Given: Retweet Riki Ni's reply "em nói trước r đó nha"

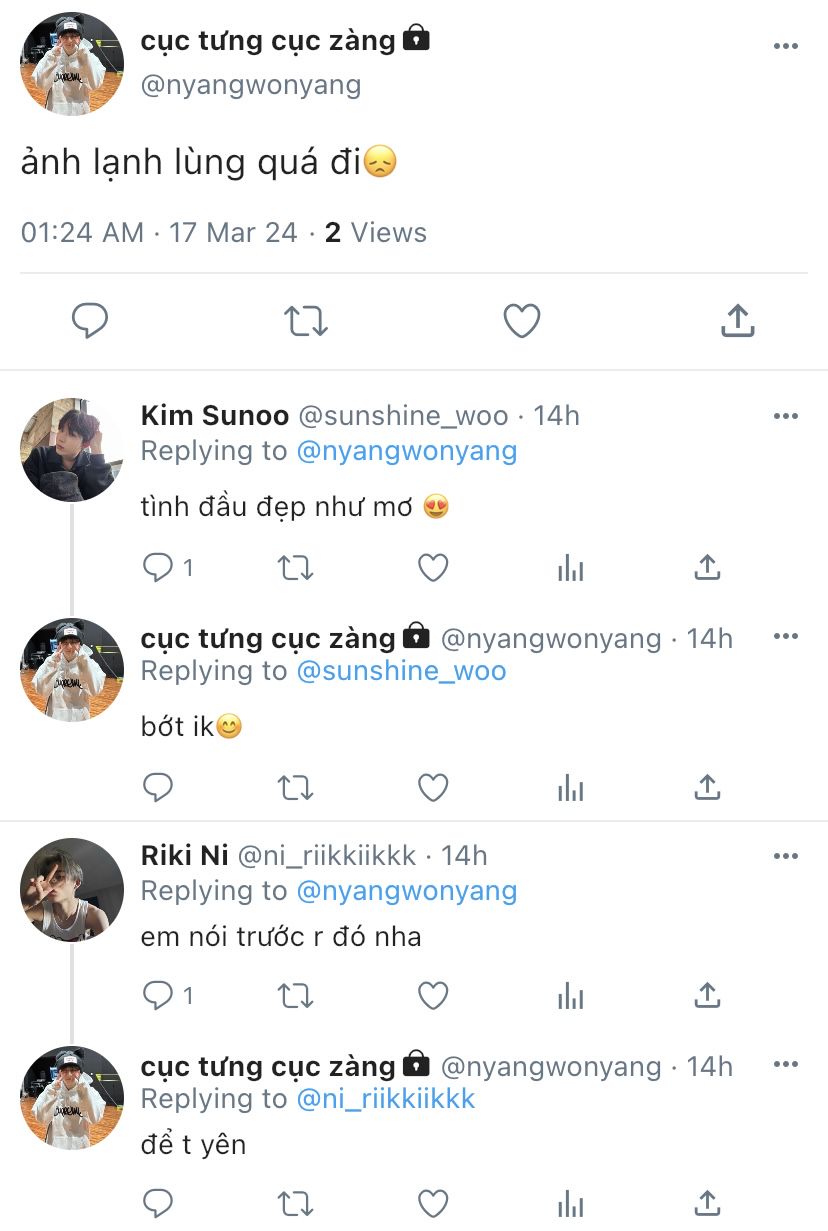Looking at the screenshot, I should (295, 996).
